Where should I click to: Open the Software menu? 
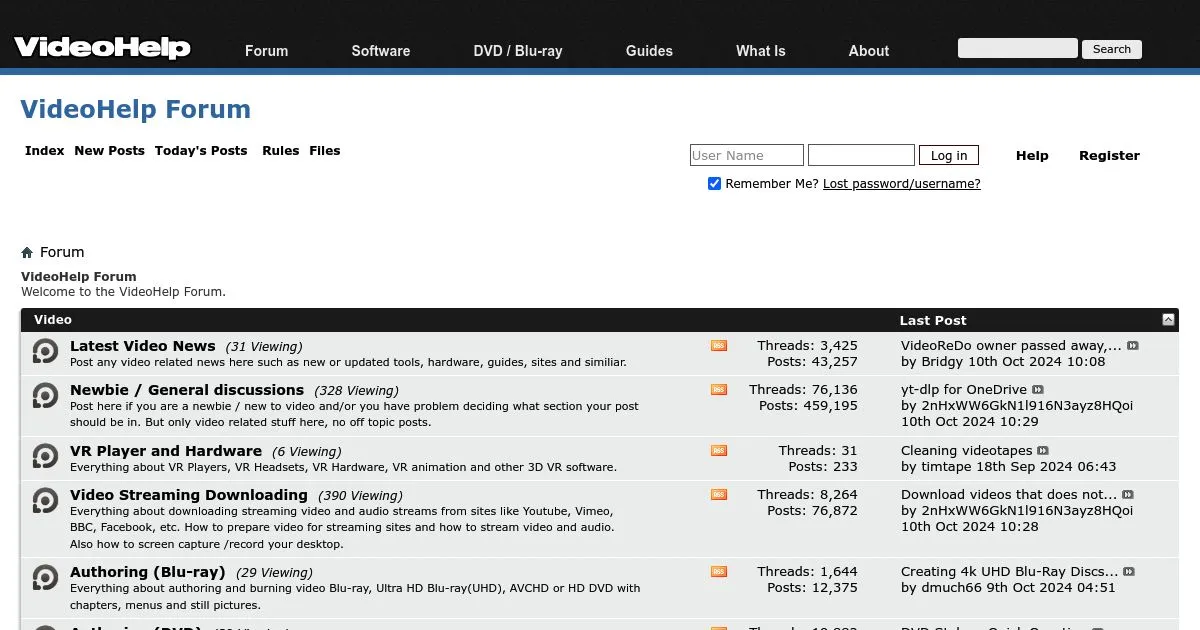coord(381,51)
